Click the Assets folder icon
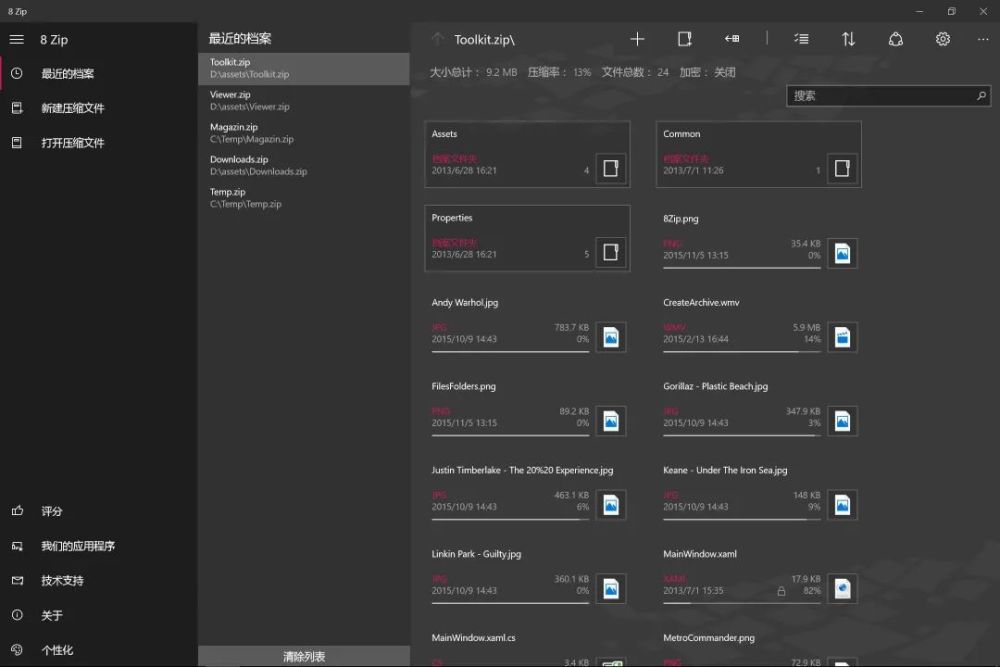 611,168
